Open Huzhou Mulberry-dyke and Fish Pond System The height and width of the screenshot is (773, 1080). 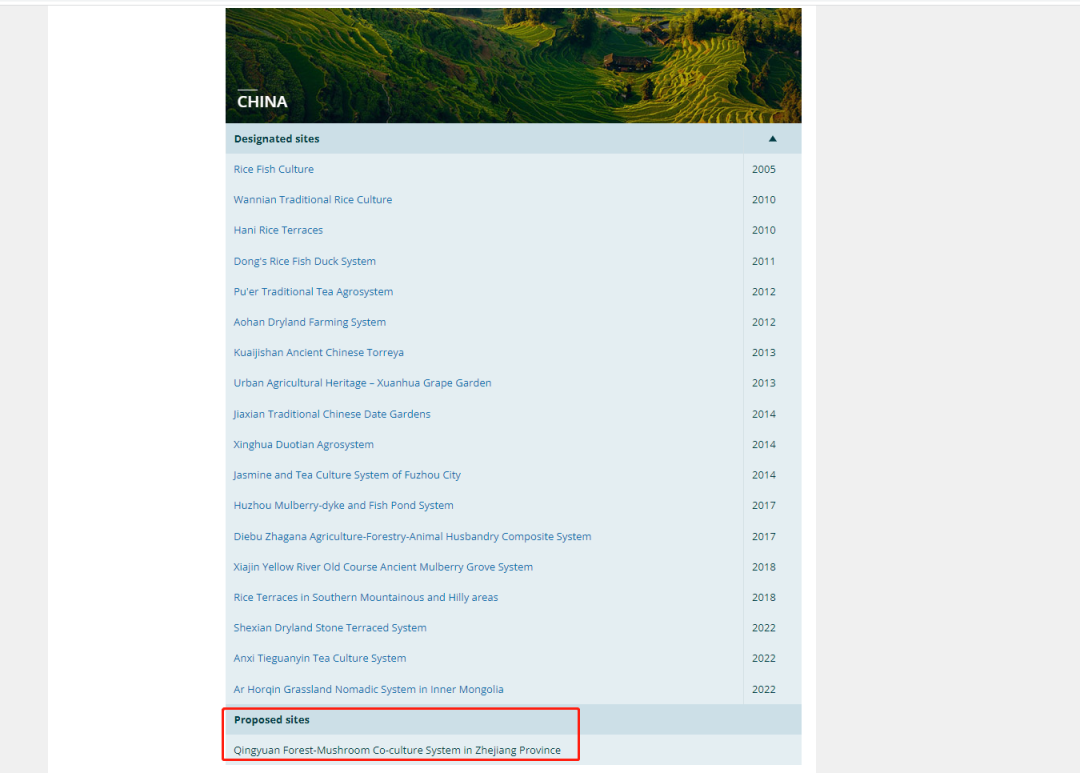(x=343, y=505)
